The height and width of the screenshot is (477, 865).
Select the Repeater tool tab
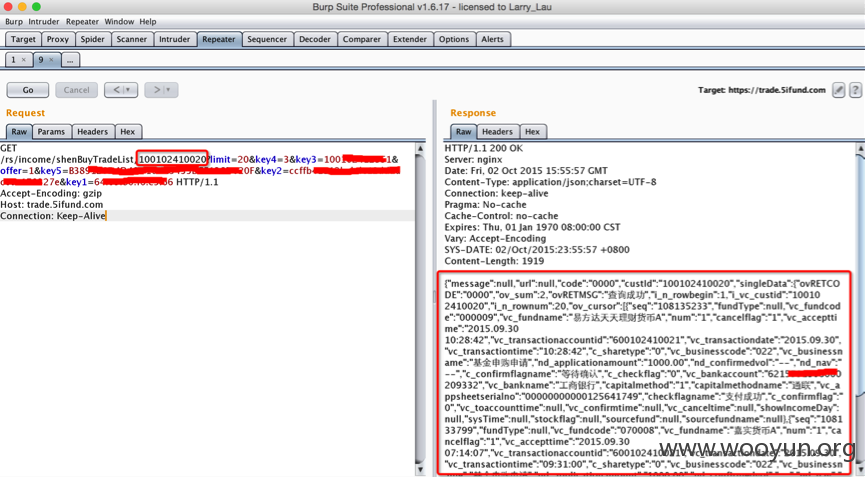click(219, 39)
